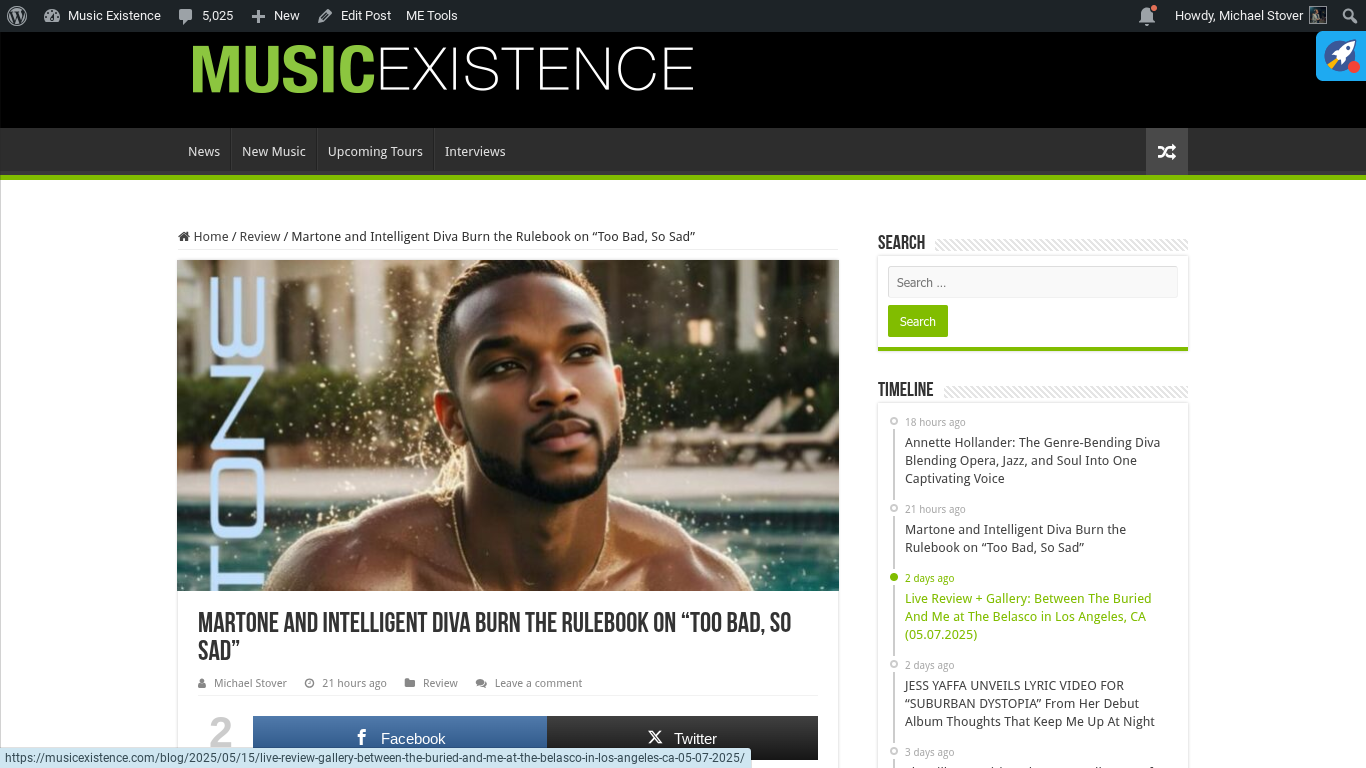Click the random article shuffle icon
The width and height of the screenshot is (1366, 768).
tap(1167, 152)
